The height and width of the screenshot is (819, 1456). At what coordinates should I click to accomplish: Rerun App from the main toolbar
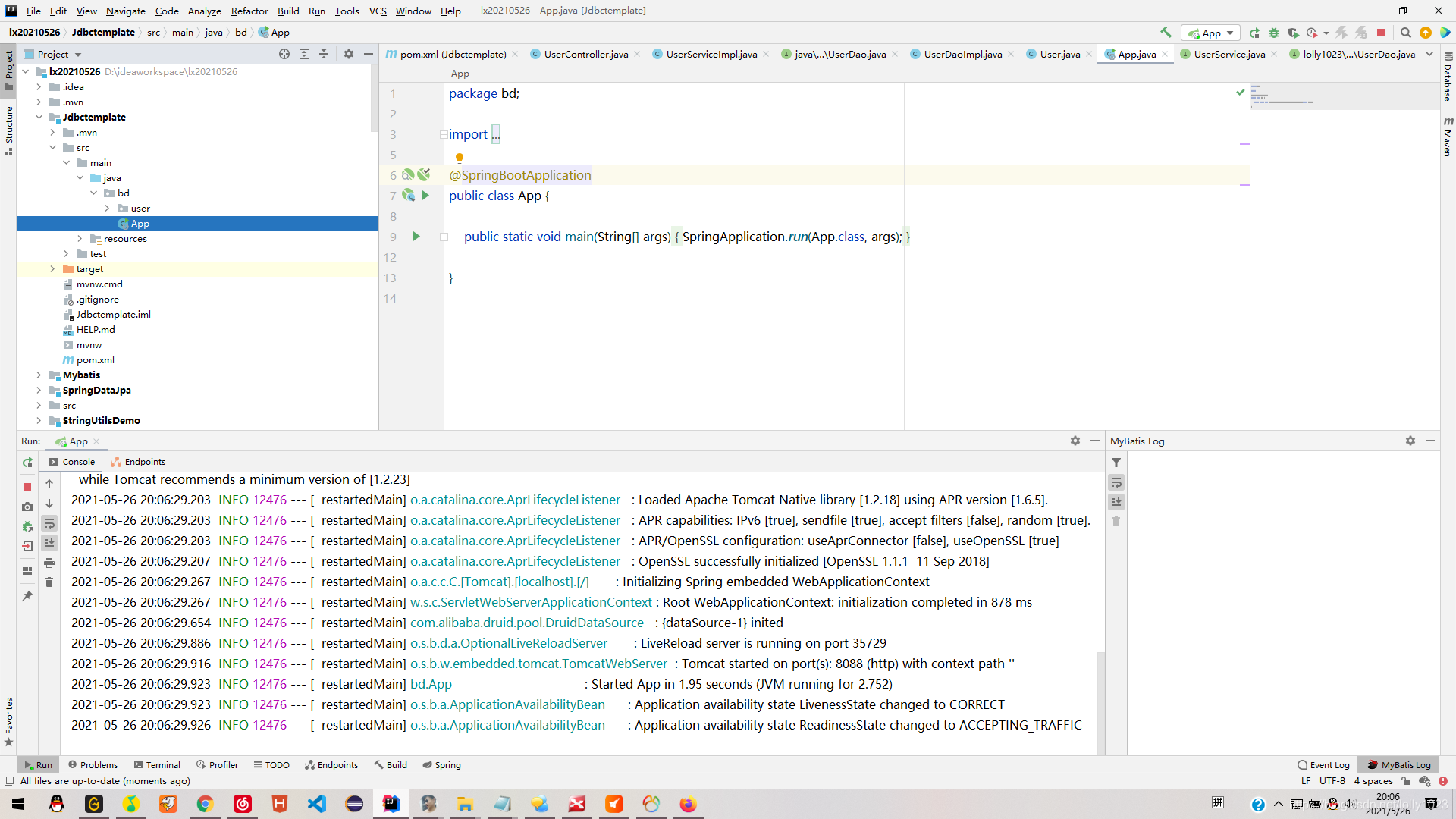[1254, 33]
